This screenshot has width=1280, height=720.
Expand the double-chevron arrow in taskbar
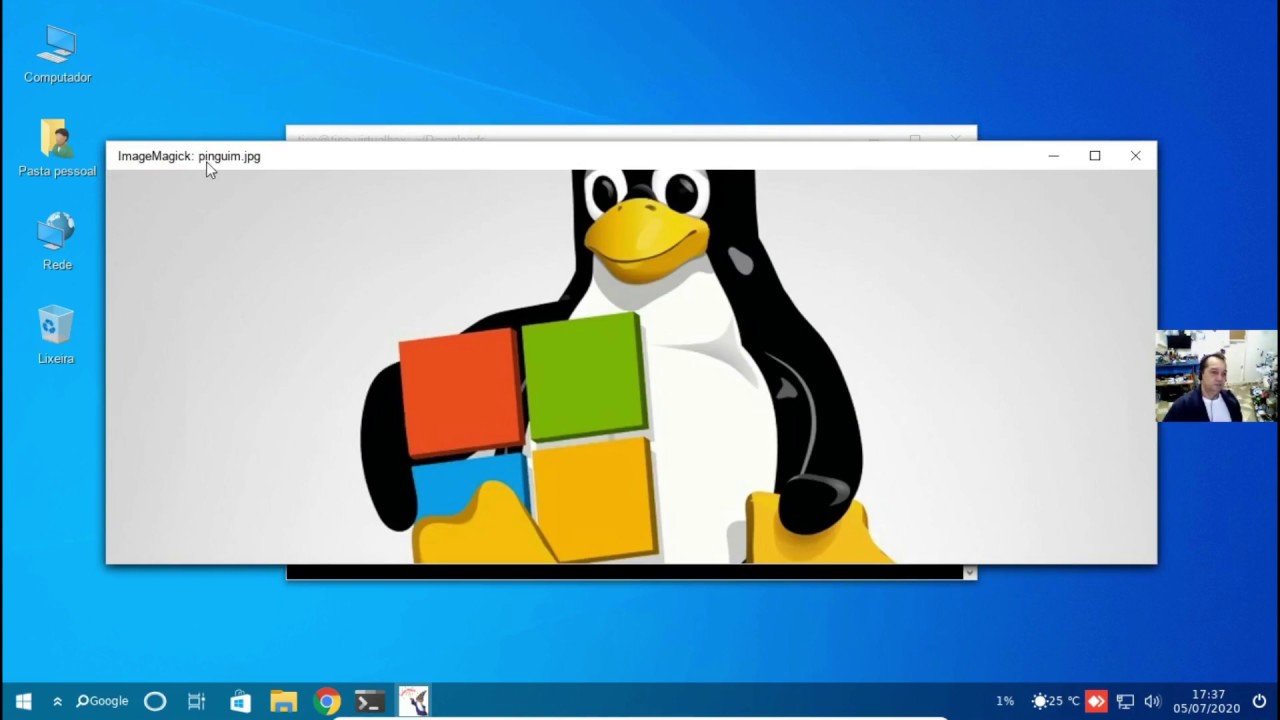(57, 702)
